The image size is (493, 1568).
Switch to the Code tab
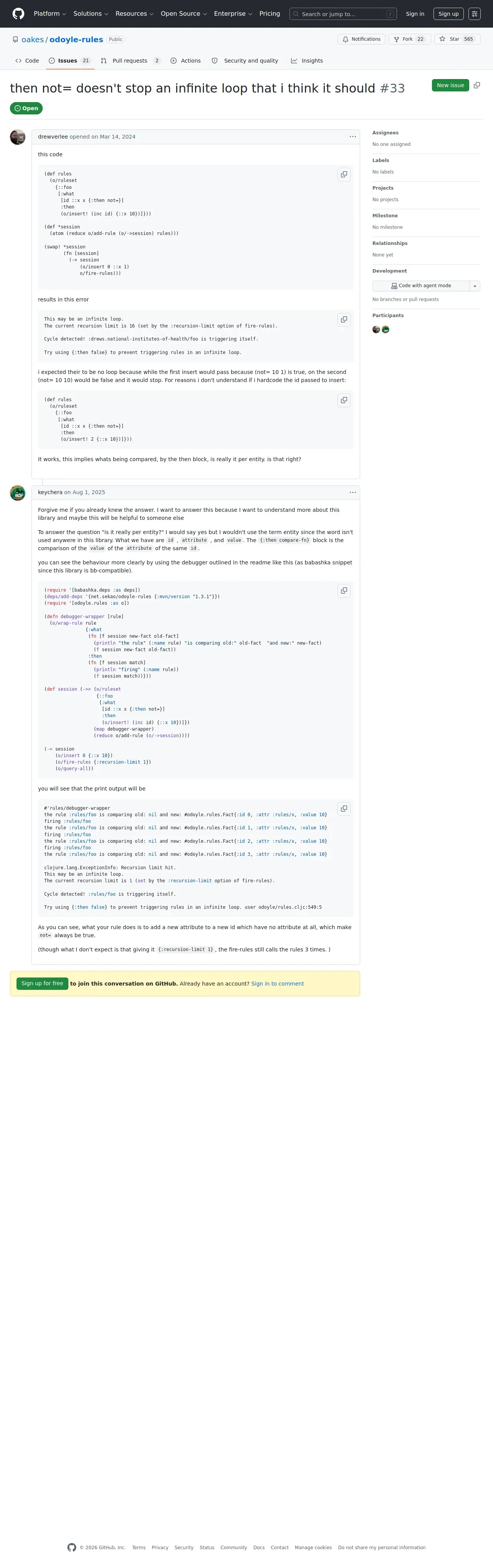point(27,61)
